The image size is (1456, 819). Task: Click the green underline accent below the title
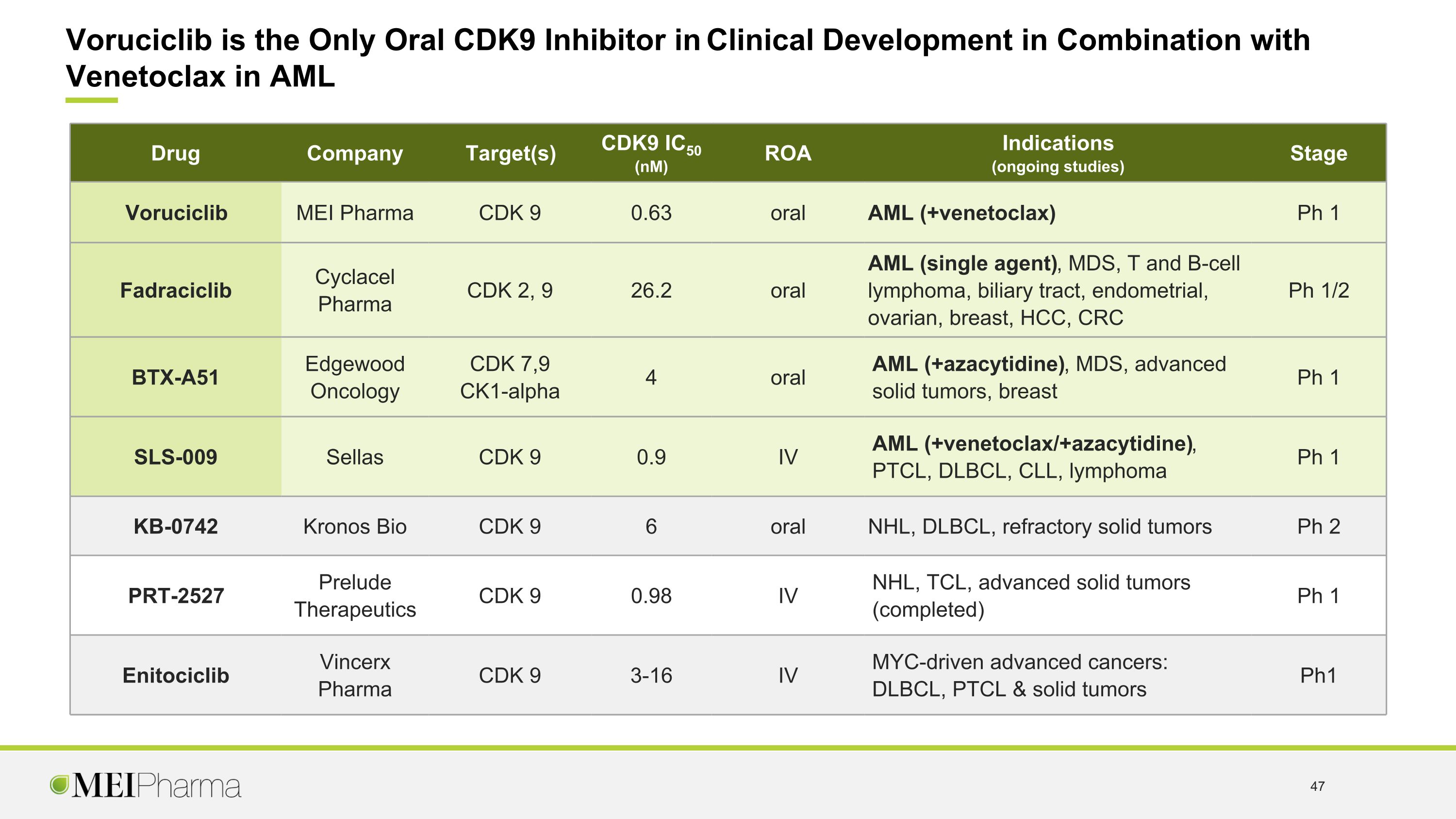click(x=92, y=100)
